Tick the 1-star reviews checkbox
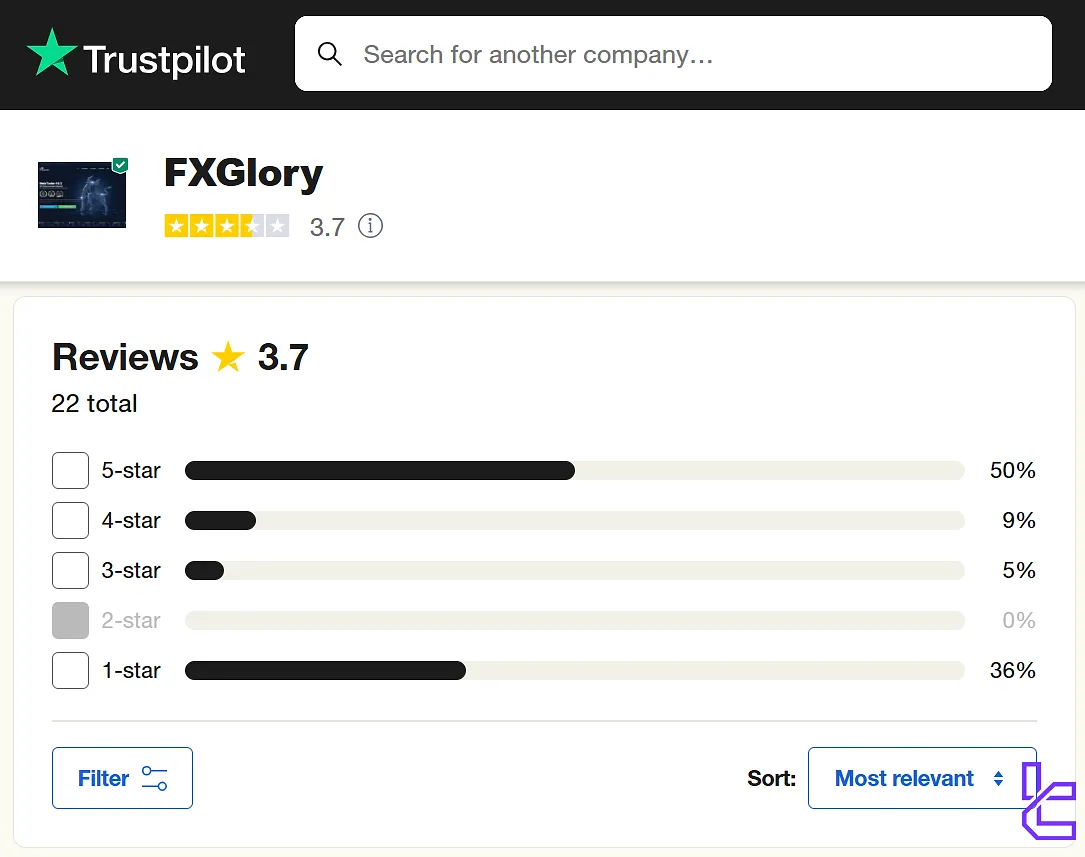 70,670
